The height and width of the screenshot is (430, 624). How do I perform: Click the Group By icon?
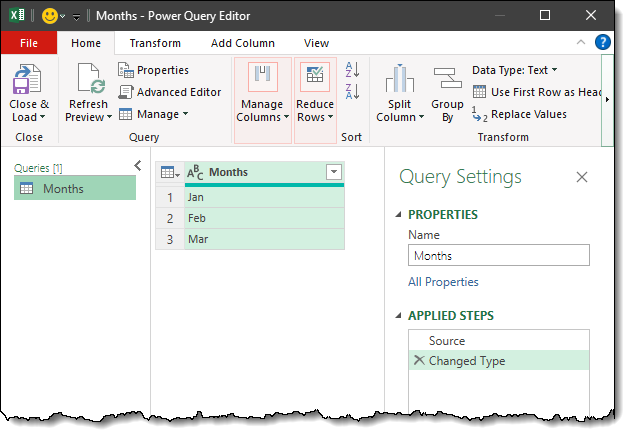[447, 82]
